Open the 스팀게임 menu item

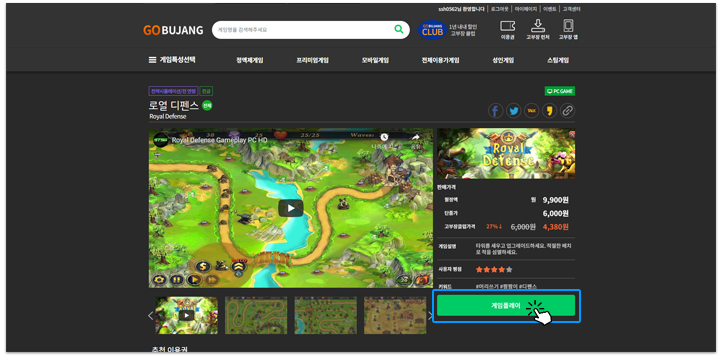tap(558, 60)
